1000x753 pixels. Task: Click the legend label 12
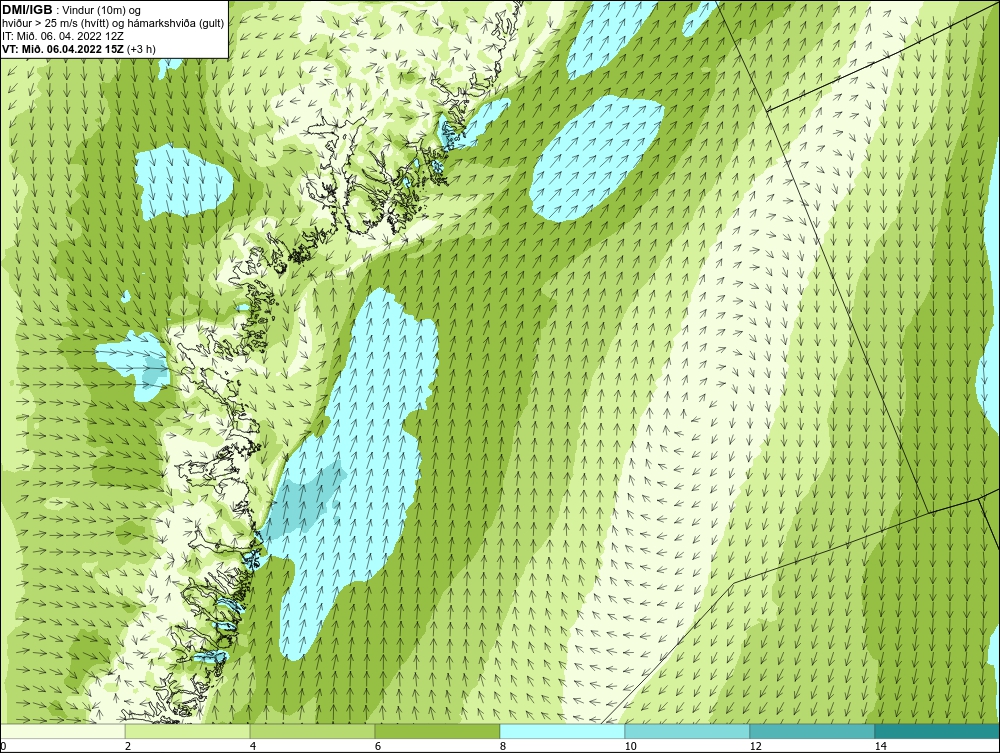[x=755, y=746]
